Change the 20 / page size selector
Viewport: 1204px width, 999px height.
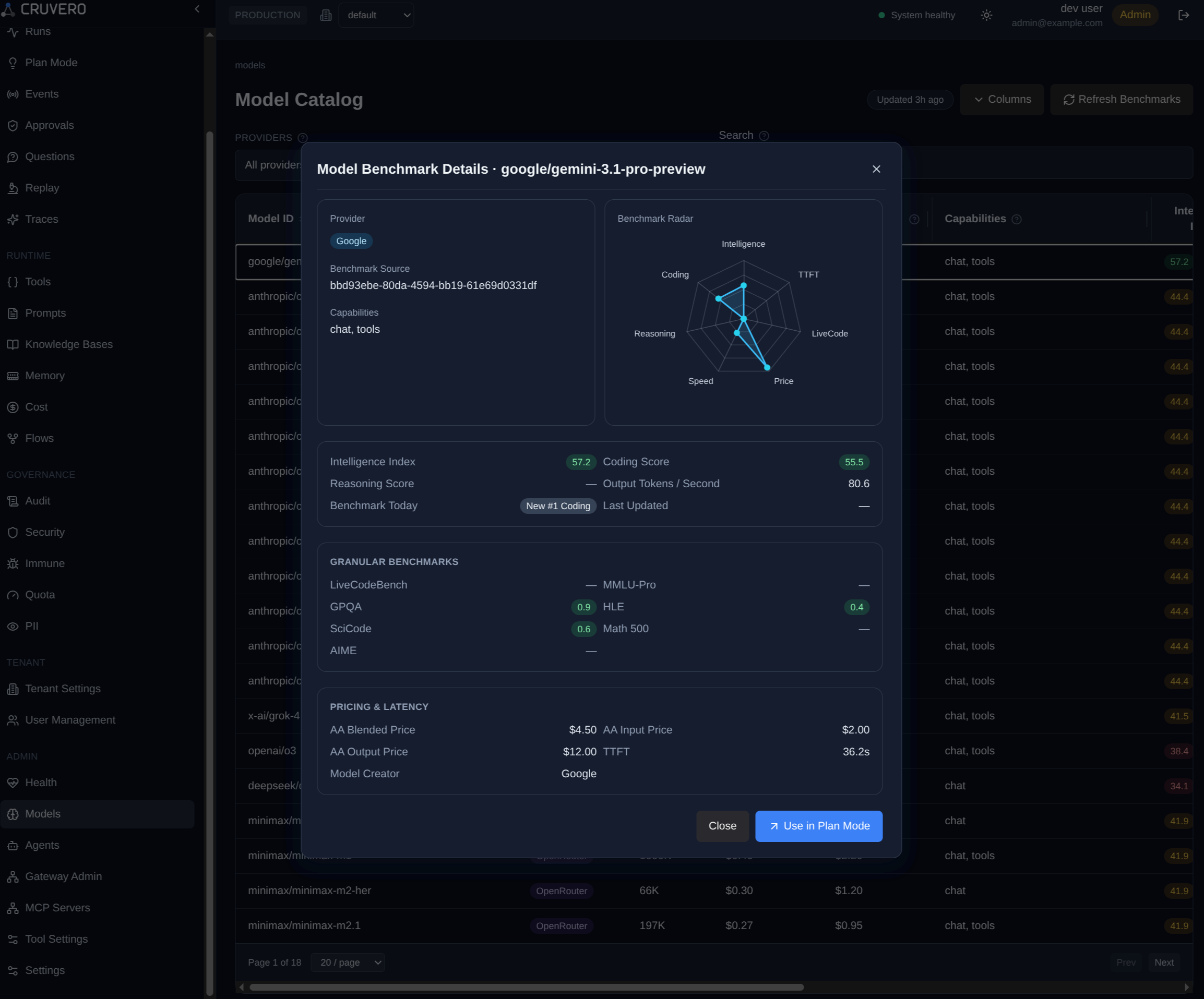pos(348,962)
